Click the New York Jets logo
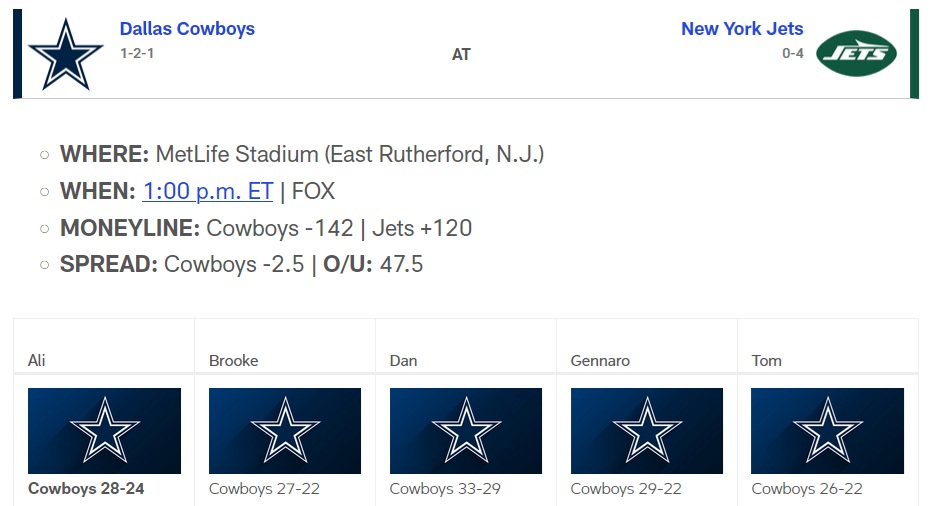Screen dimensions: 941x506 [856, 53]
